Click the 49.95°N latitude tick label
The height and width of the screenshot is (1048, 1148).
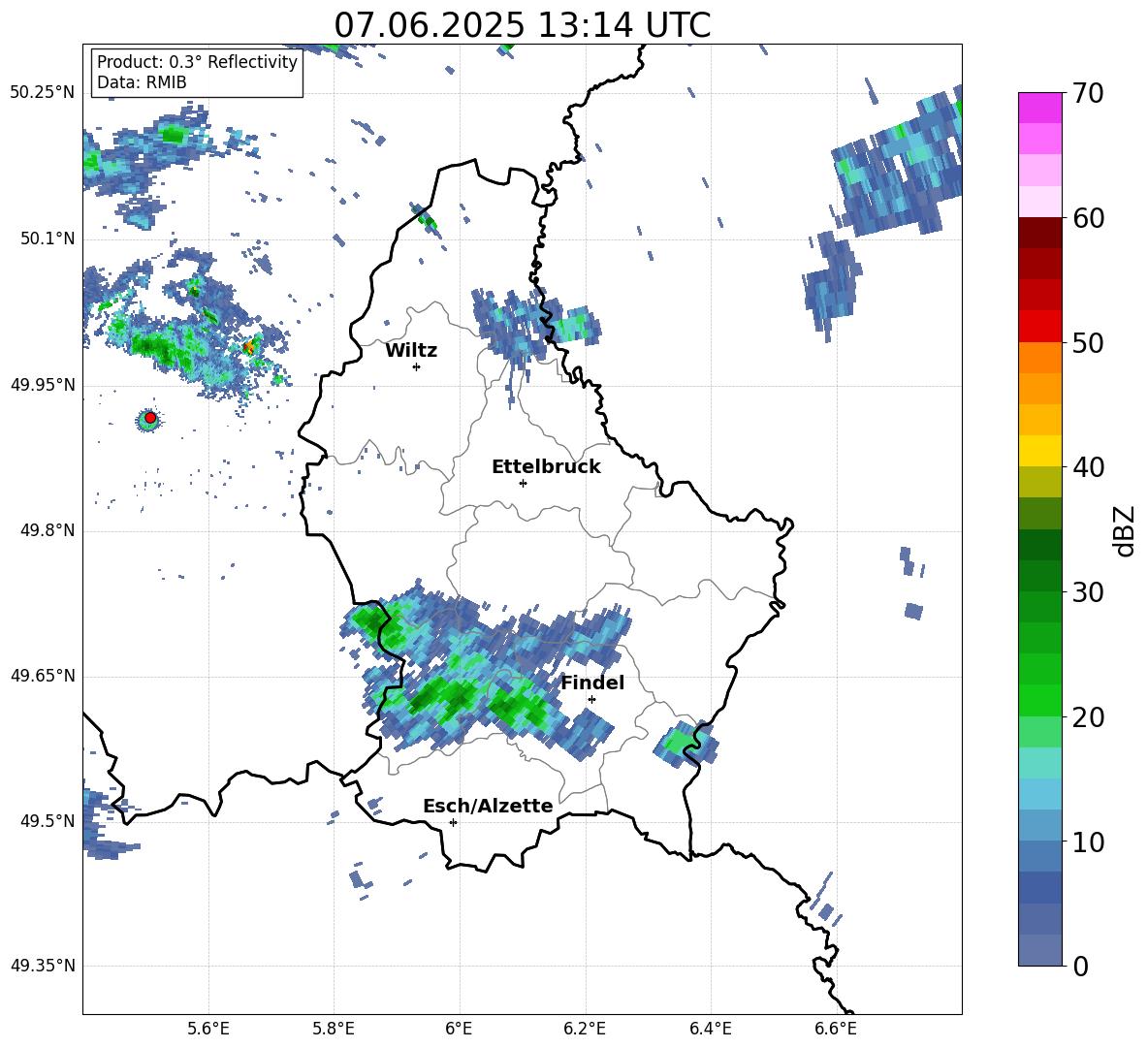click(x=43, y=385)
